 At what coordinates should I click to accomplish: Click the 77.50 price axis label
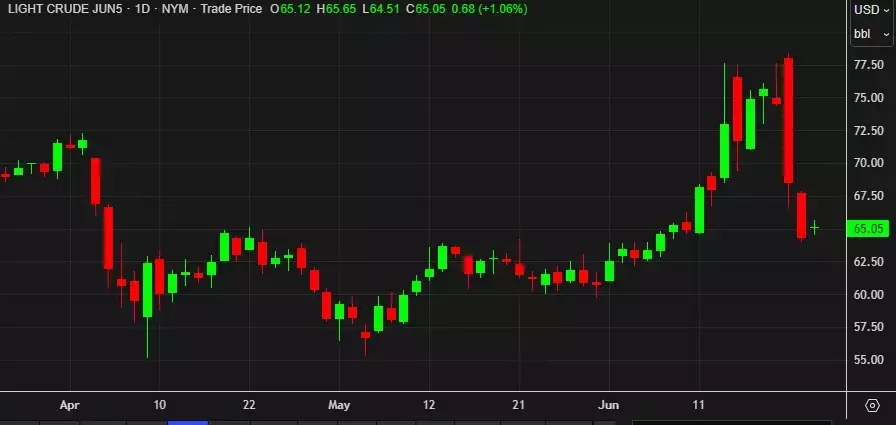click(x=868, y=65)
